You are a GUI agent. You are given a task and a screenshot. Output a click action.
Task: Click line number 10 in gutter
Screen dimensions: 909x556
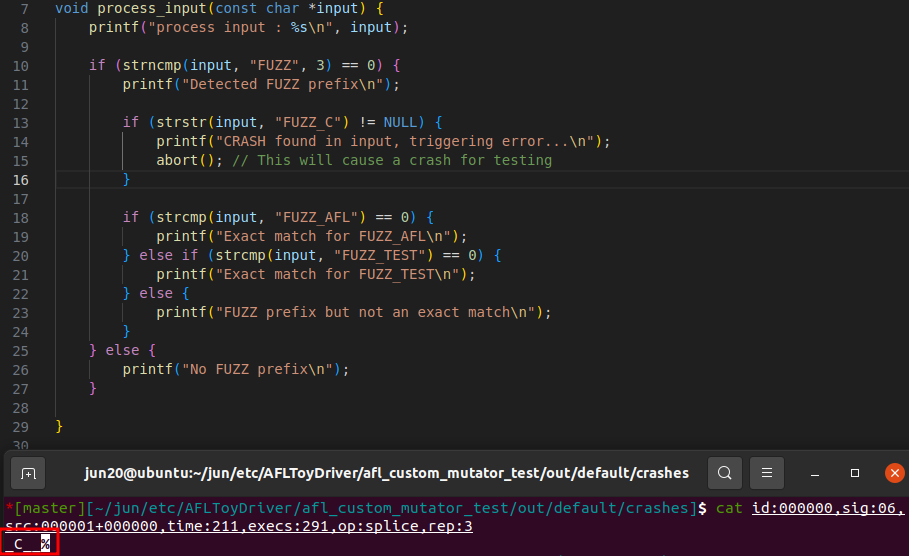(x=20, y=66)
